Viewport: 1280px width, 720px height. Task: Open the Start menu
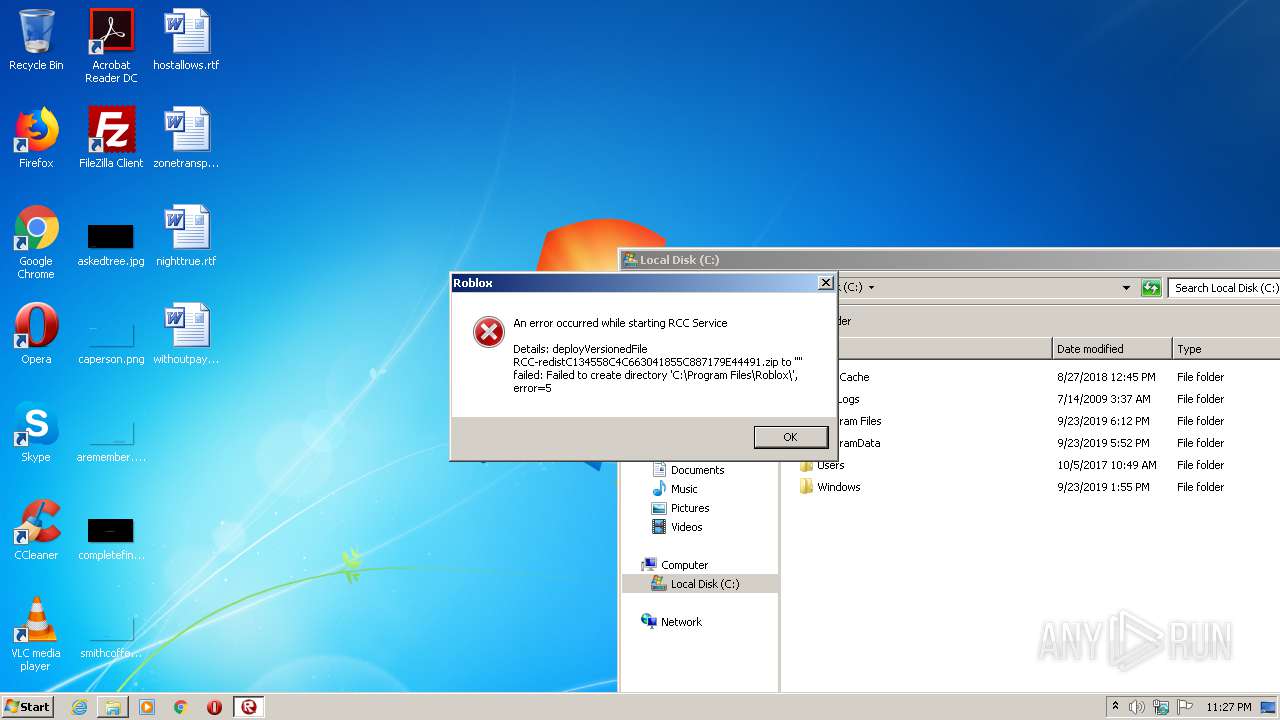tap(28, 706)
